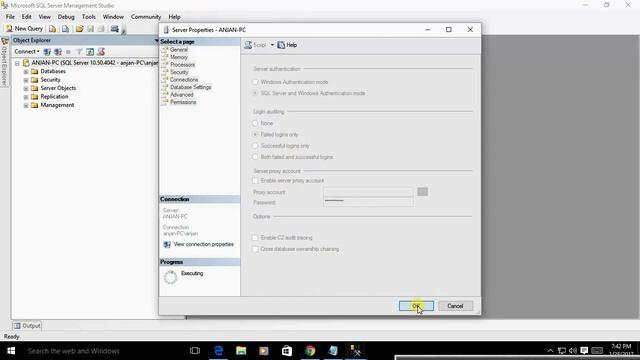
Task: Select the Server Objects tree item
Action: [x=58, y=88]
